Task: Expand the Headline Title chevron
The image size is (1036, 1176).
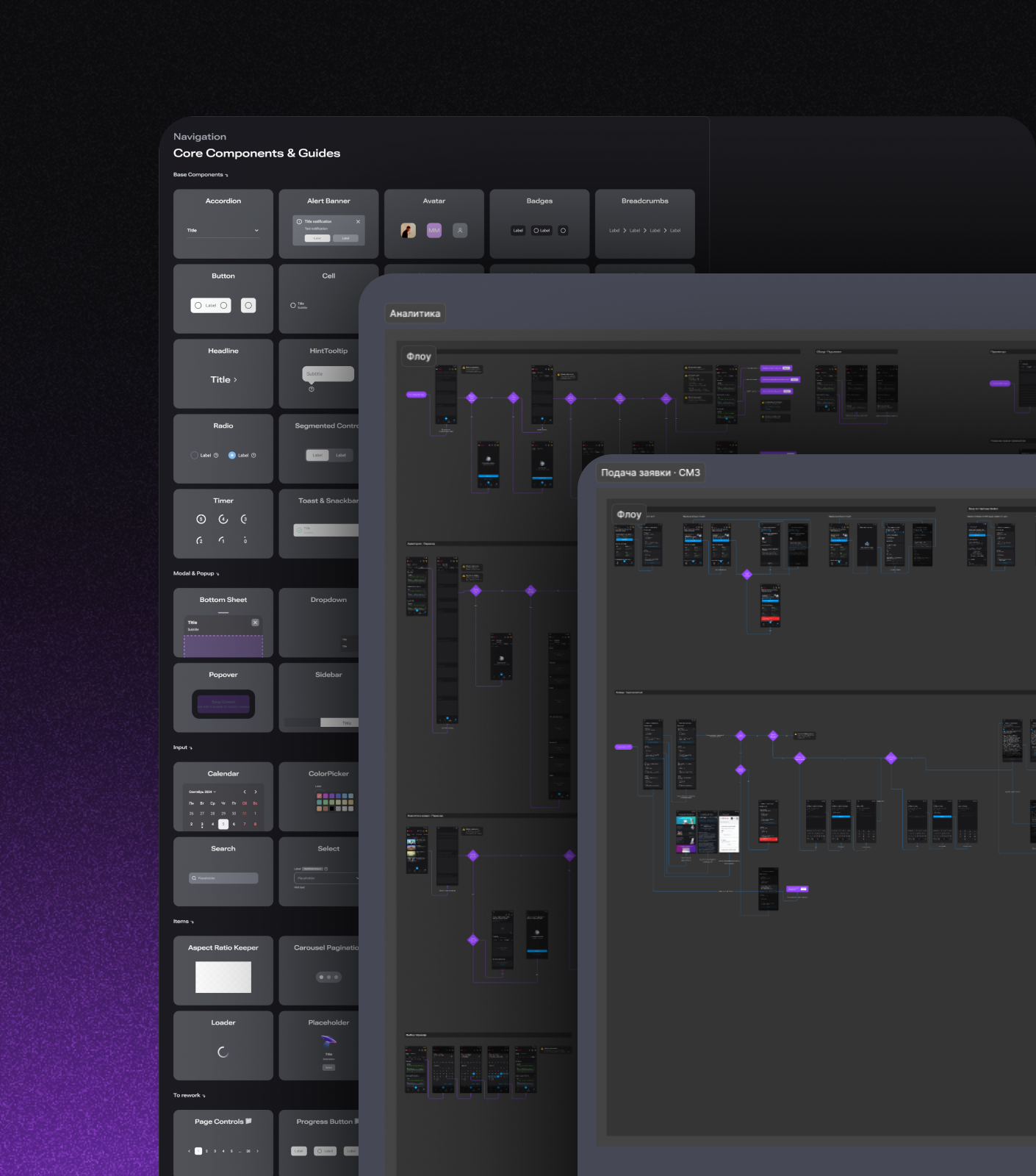Action: pyautogui.click(x=235, y=379)
